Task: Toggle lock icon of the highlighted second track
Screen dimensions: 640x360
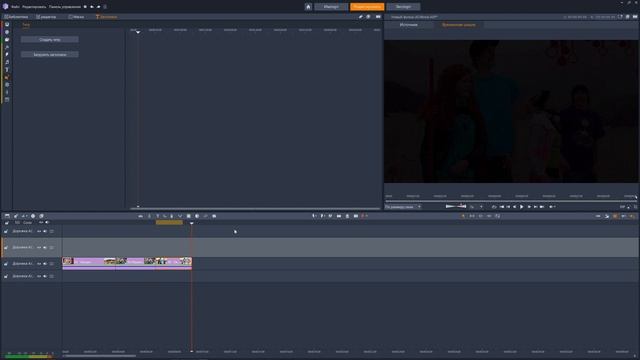Action: click(x=6, y=247)
